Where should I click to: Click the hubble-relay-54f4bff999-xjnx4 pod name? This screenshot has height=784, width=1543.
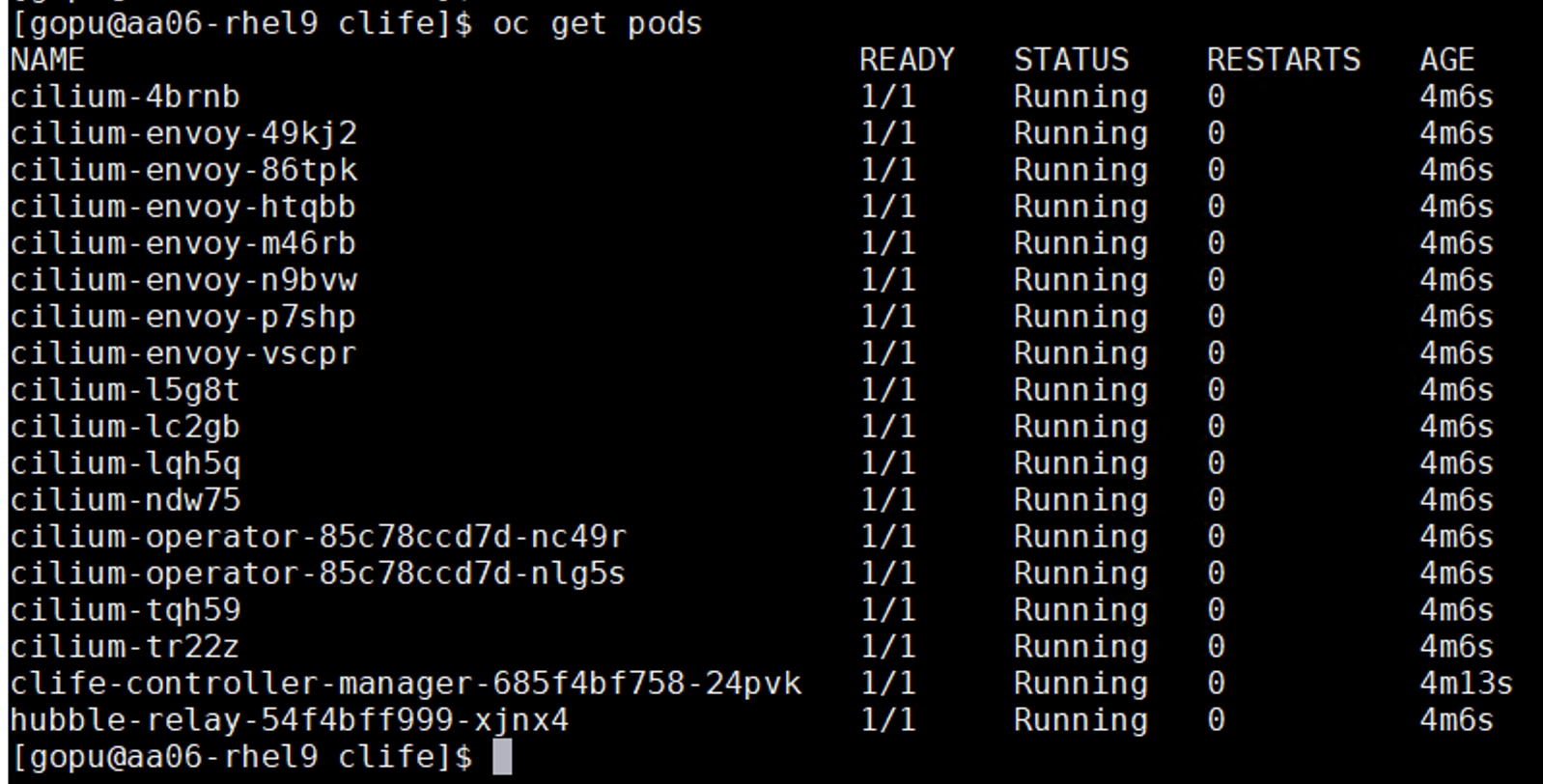point(289,720)
